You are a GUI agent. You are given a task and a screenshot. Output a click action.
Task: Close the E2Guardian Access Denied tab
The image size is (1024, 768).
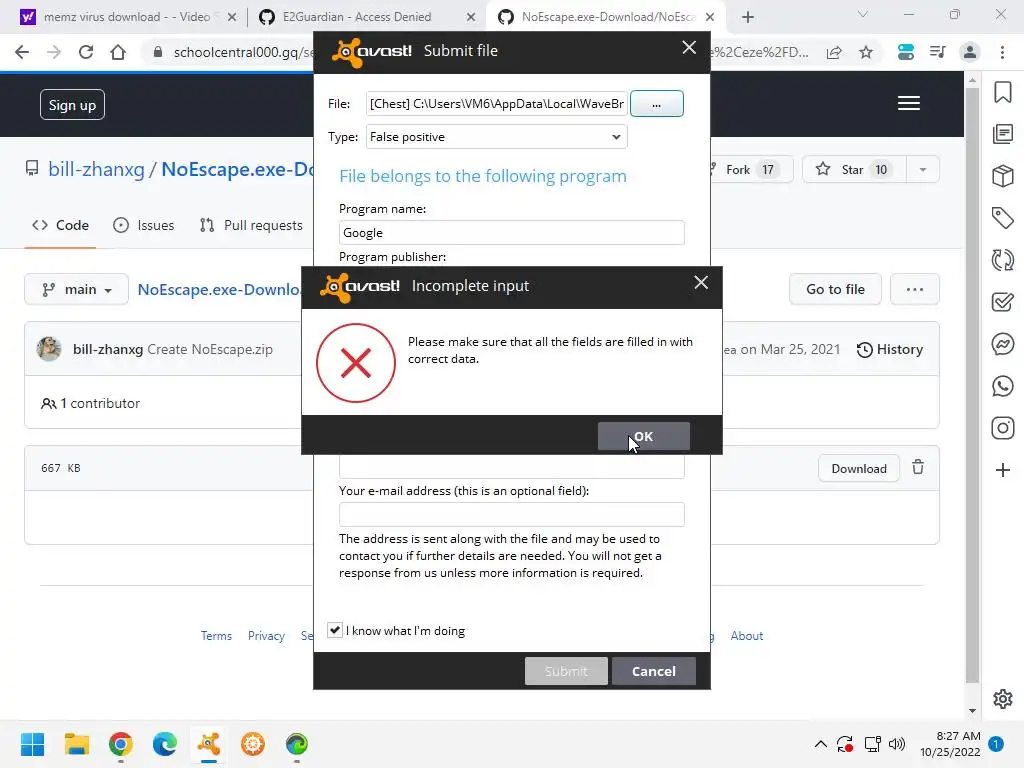click(x=470, y=17)
